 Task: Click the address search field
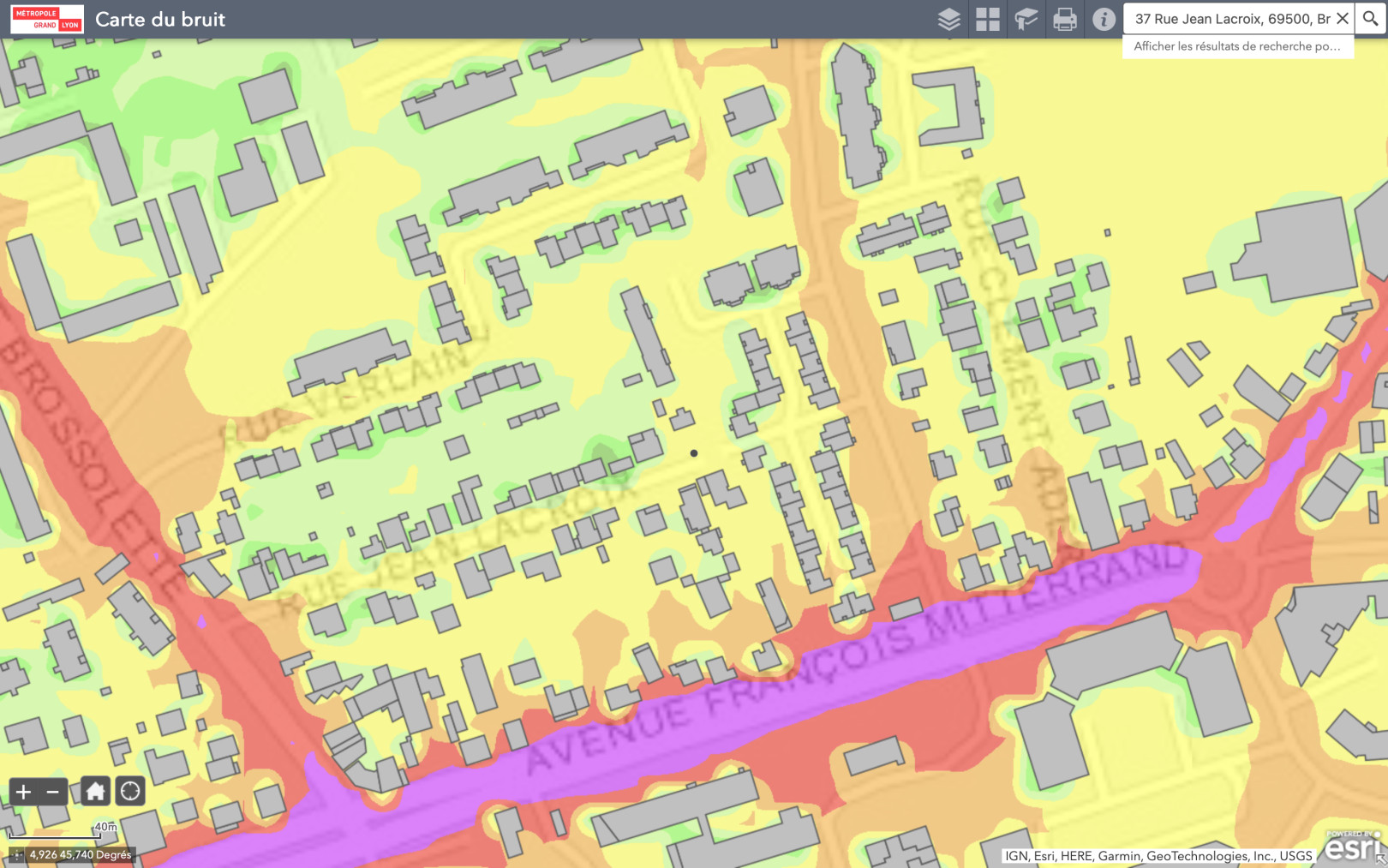1231,19
